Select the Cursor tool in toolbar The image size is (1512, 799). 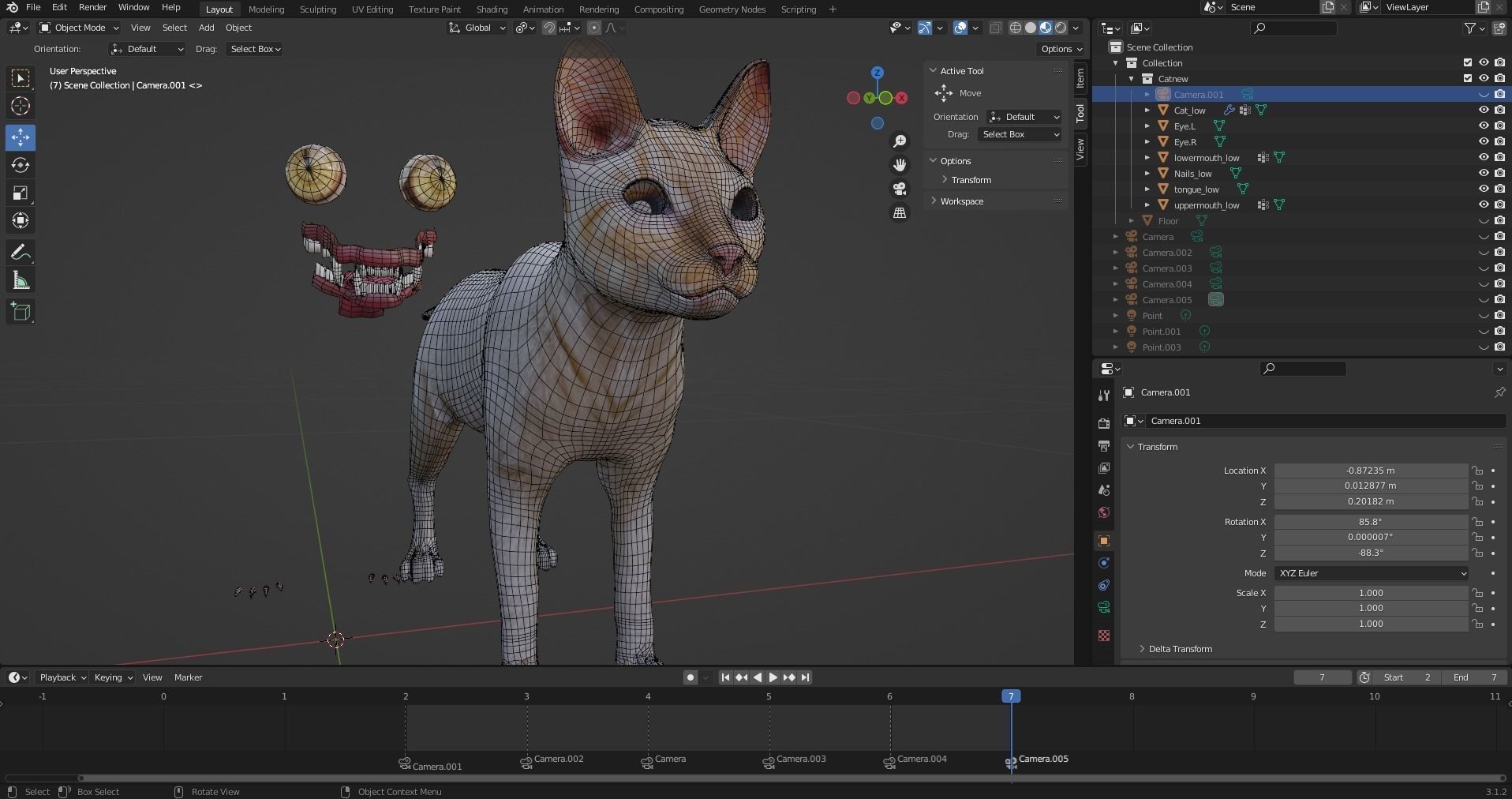pos(21,106)
